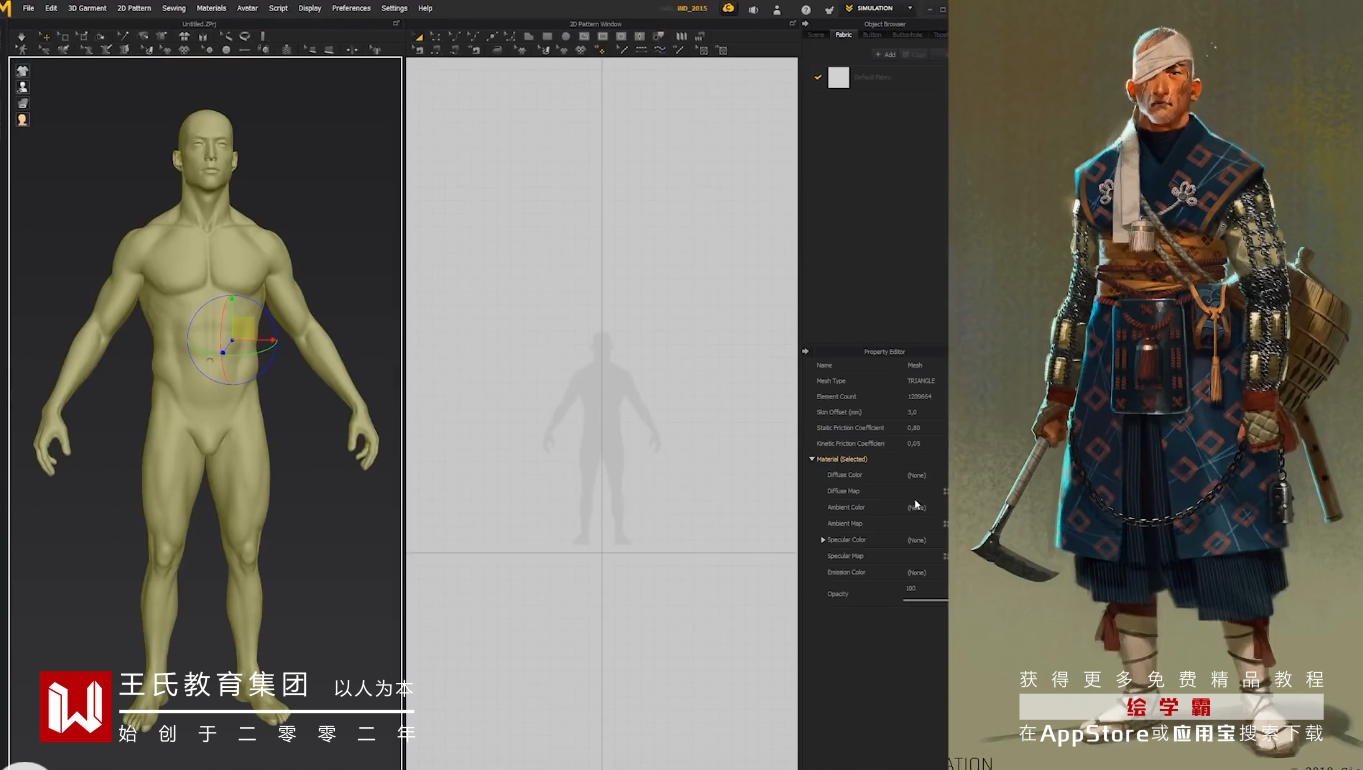Click the Opacity slider bar
Screen dimensions: 1363x770
coord(925,600)
